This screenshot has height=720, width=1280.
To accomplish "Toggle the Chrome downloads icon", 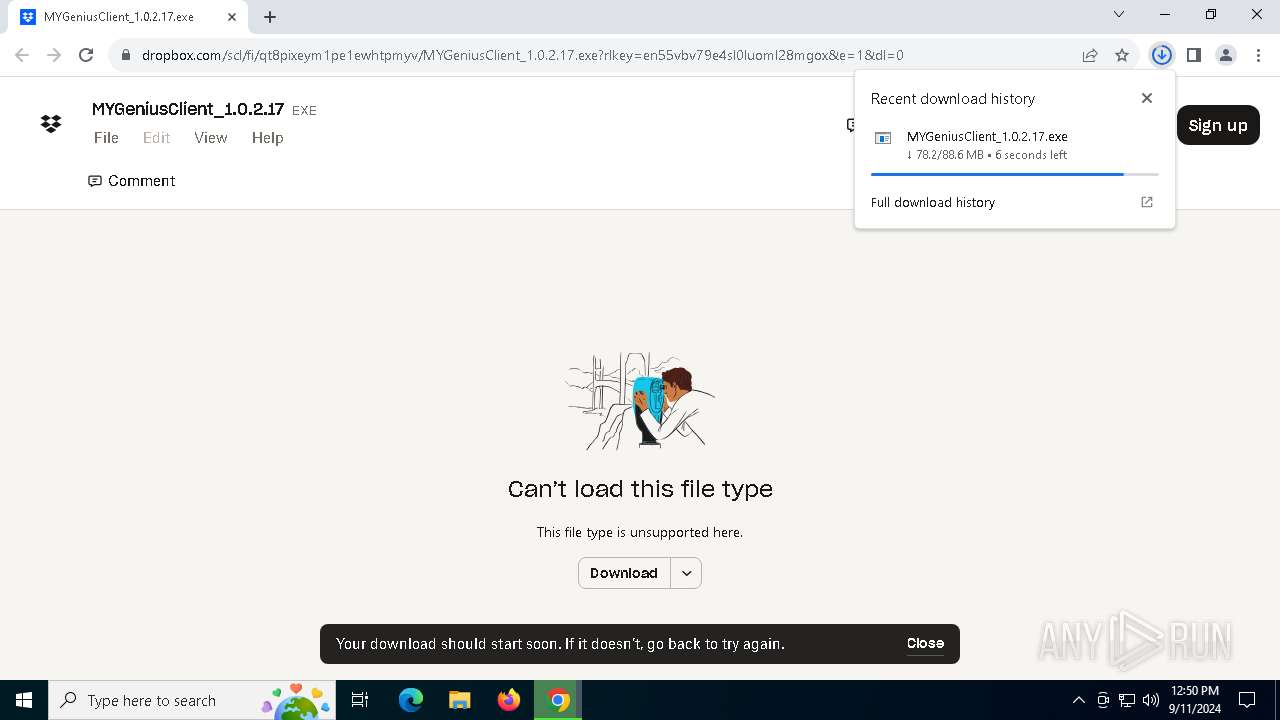I will (1161, 55).
